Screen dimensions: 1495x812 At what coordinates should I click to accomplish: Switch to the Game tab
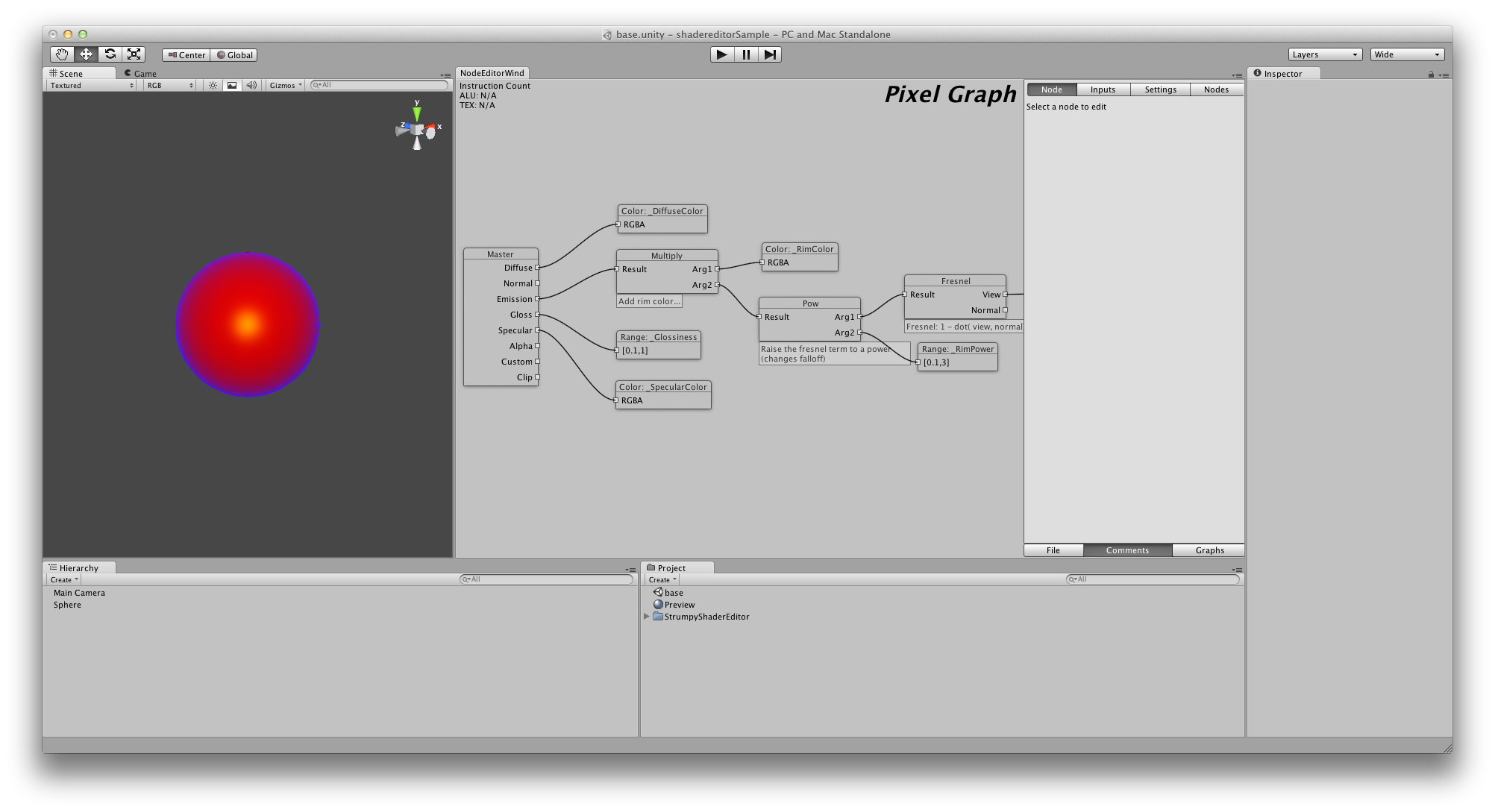[141, 73]
